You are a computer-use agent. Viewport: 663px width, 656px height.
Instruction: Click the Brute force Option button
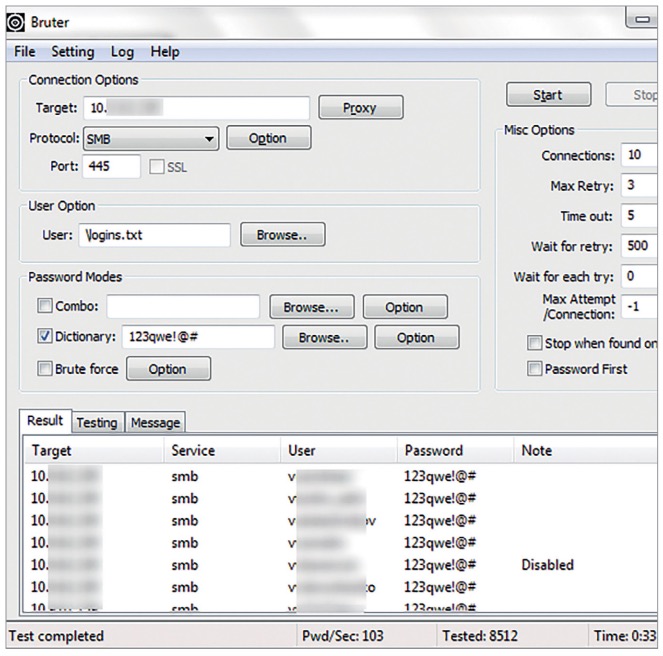pyautogui.click(x=167, y=369)
